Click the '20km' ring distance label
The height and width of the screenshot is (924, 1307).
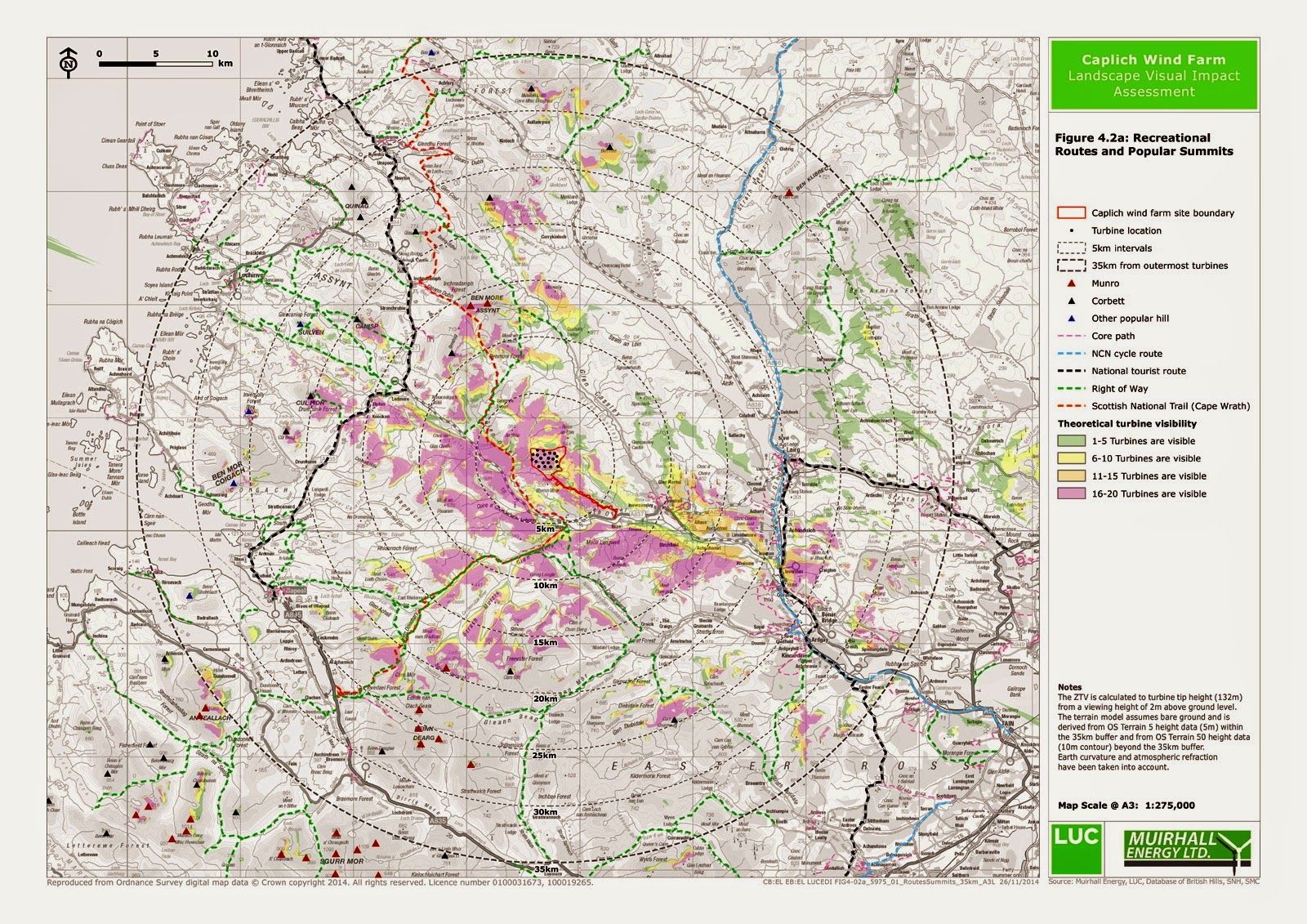[x=546, y=699]
